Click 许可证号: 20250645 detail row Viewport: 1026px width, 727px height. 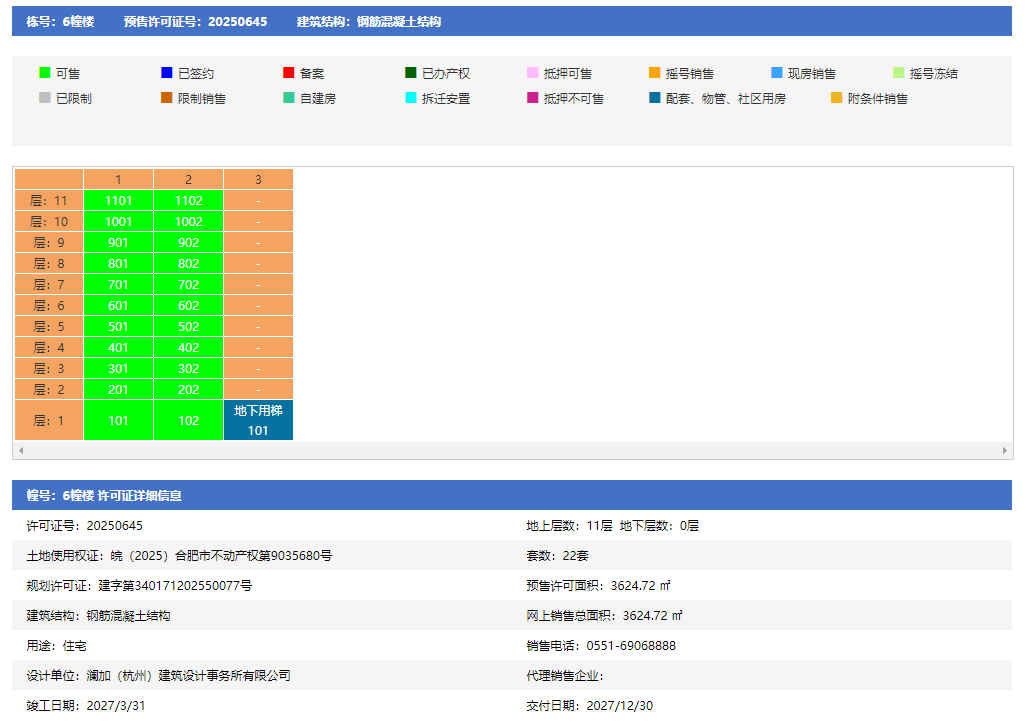point(84,525)
